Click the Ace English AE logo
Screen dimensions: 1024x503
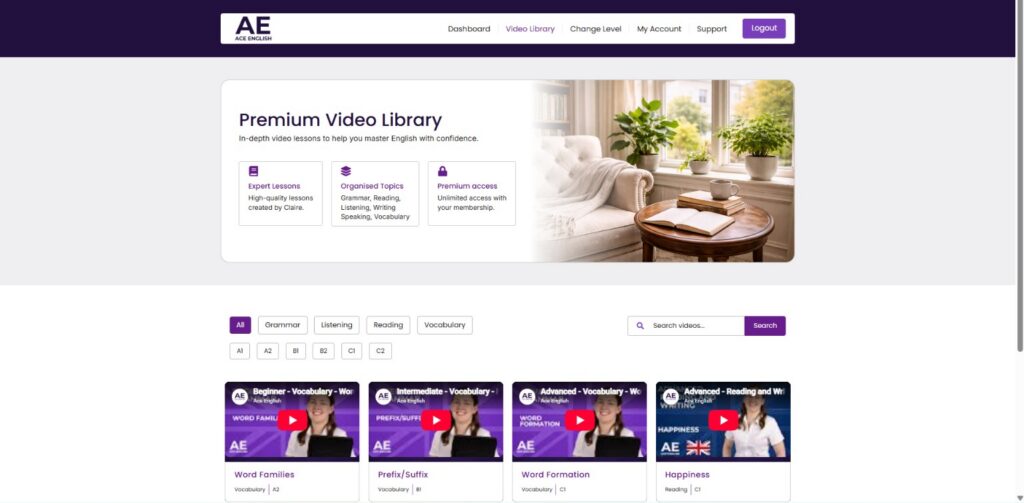tap(253, 29)
